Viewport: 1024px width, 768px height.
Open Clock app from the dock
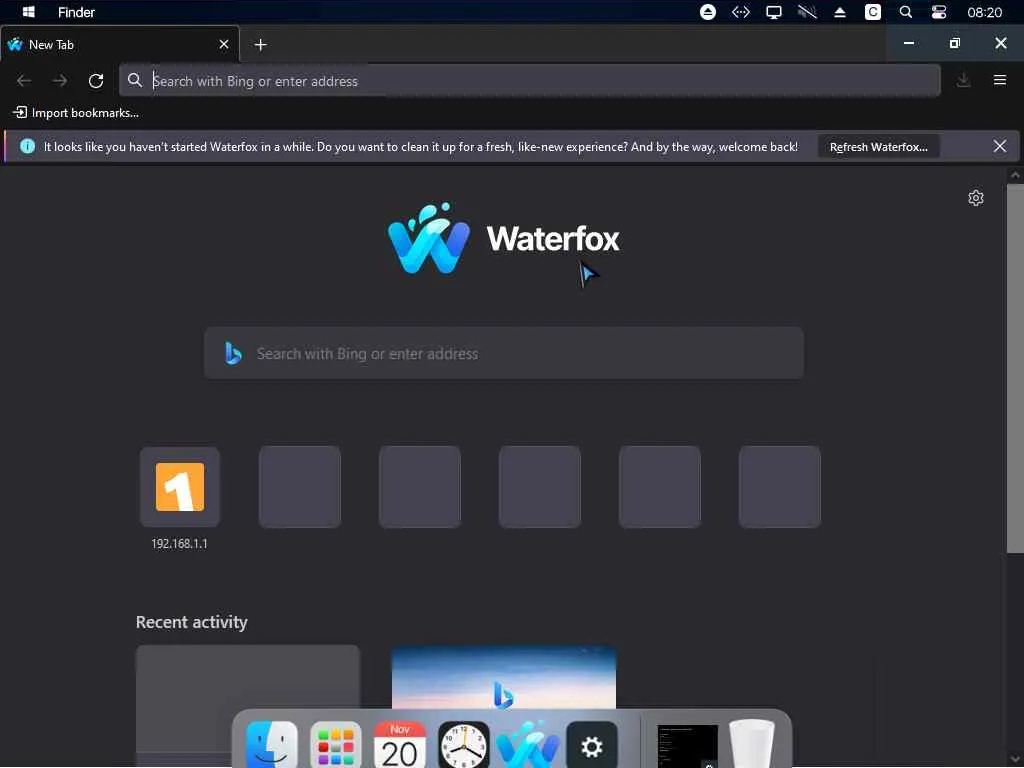click(464, 744)
